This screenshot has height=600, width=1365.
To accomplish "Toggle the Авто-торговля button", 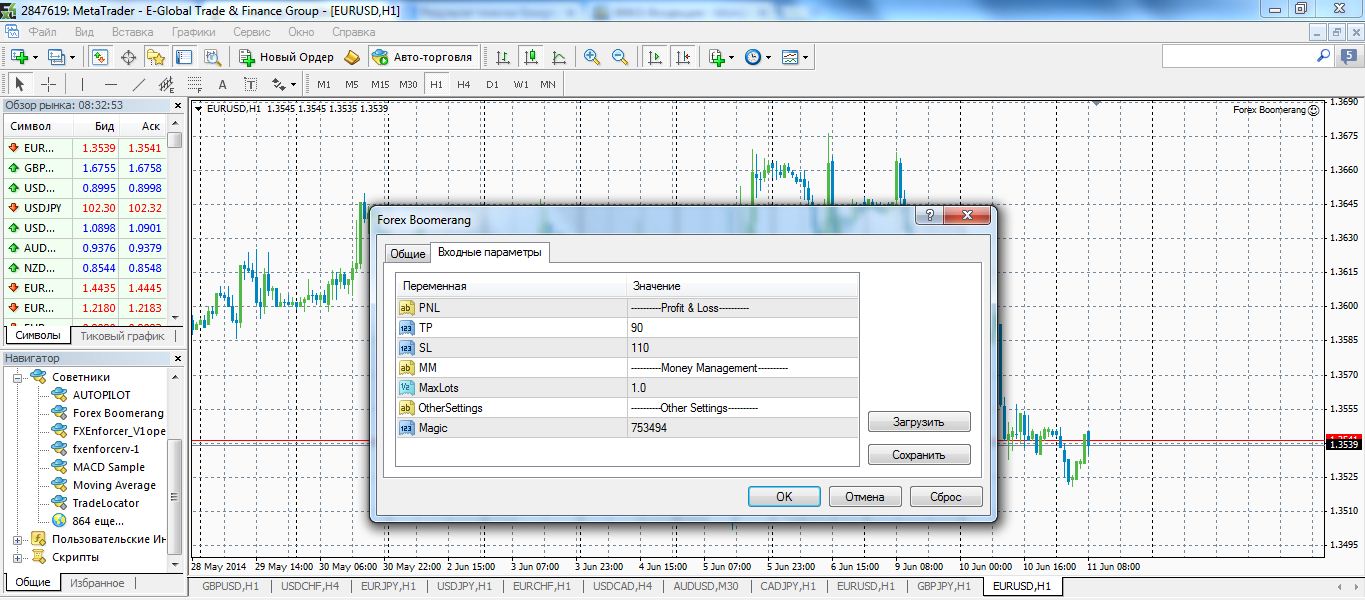I will tap(422, 57).
